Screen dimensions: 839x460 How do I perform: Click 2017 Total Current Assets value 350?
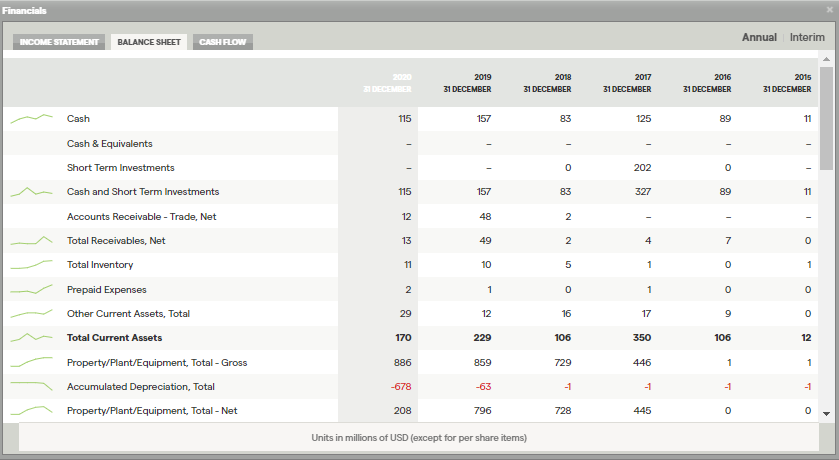click(x=642, y=338)
